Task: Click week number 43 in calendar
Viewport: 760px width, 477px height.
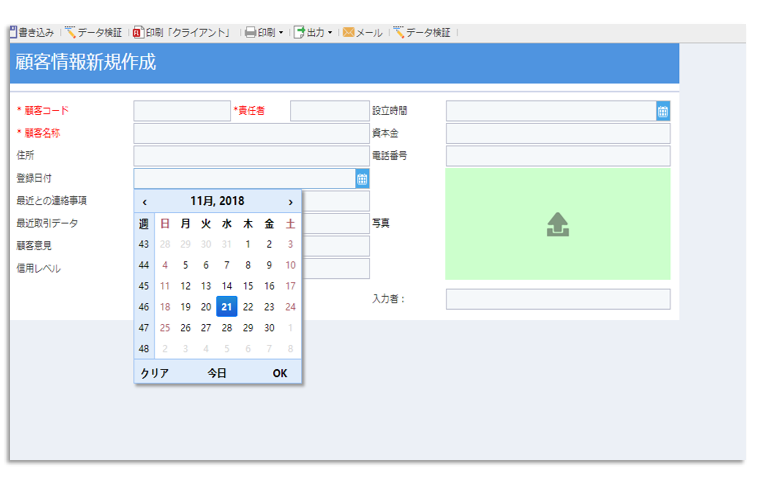Action: tap(144, 244)
